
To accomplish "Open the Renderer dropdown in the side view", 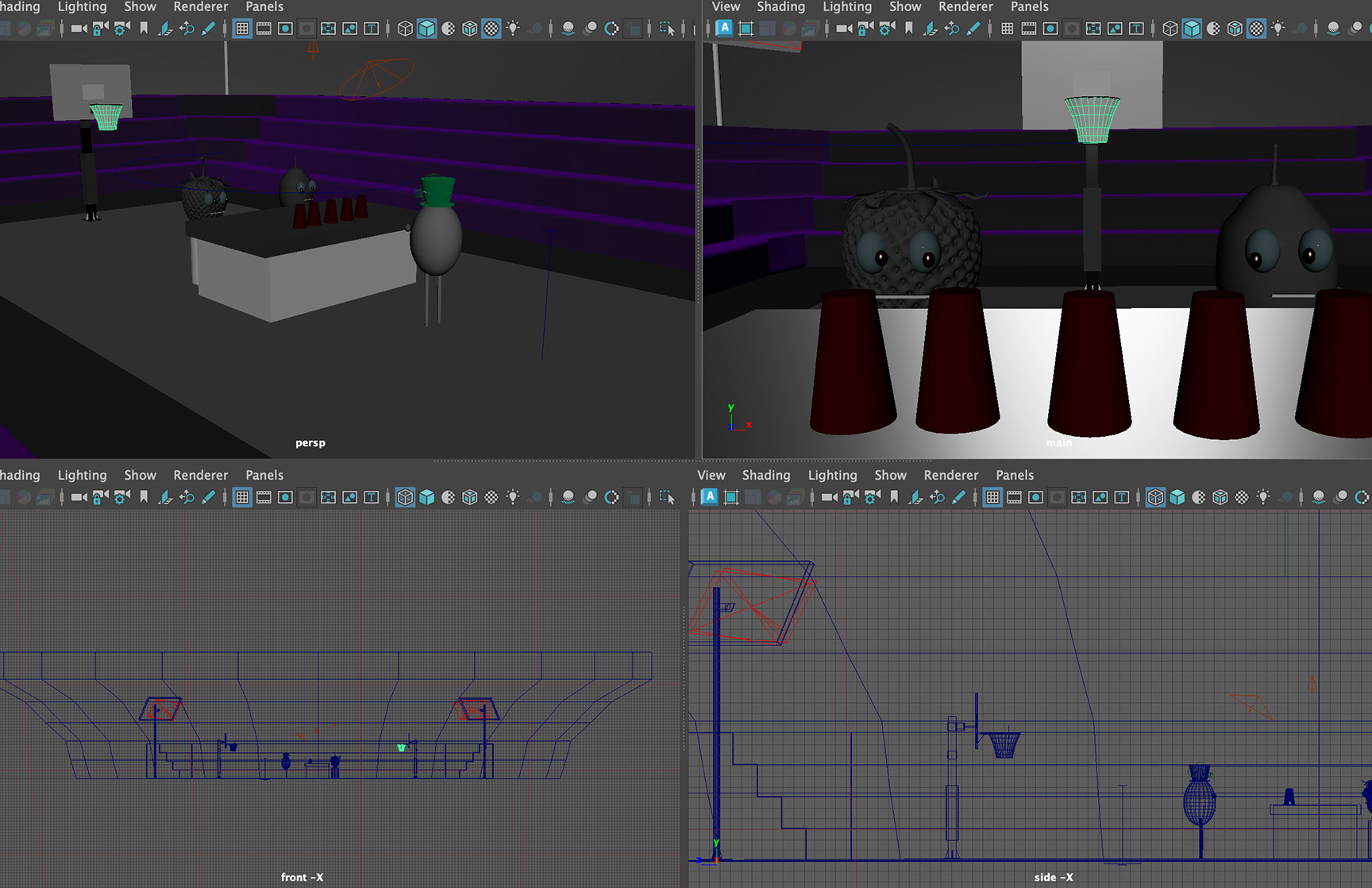I will click(950, 475).
